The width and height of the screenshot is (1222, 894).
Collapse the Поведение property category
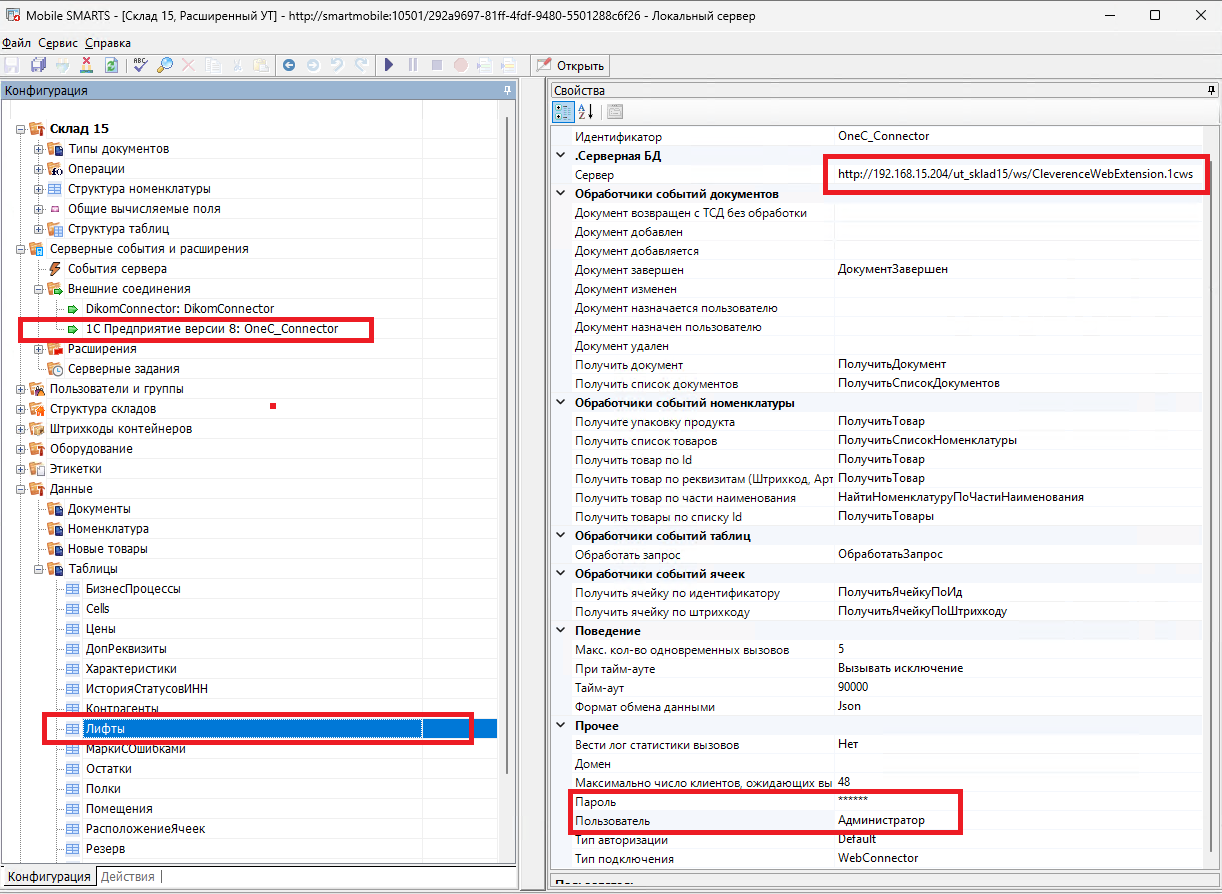[560, 631]
